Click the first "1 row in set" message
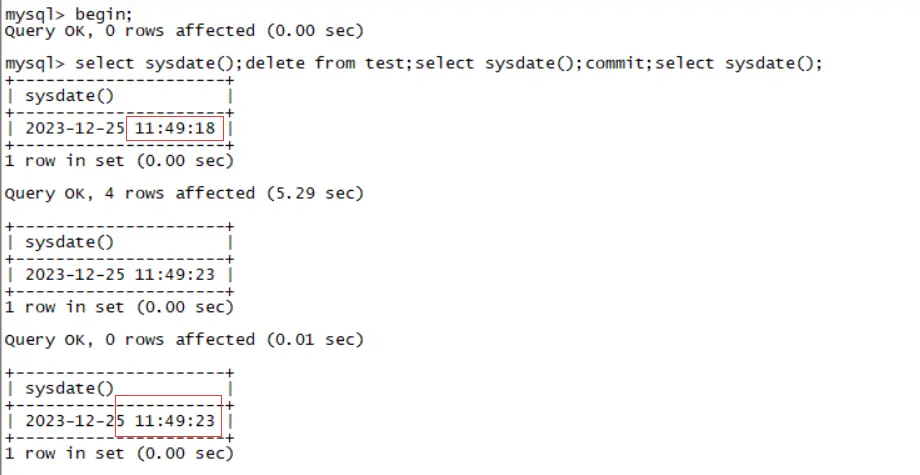The image size is (920, 475). tap(119, 160)
